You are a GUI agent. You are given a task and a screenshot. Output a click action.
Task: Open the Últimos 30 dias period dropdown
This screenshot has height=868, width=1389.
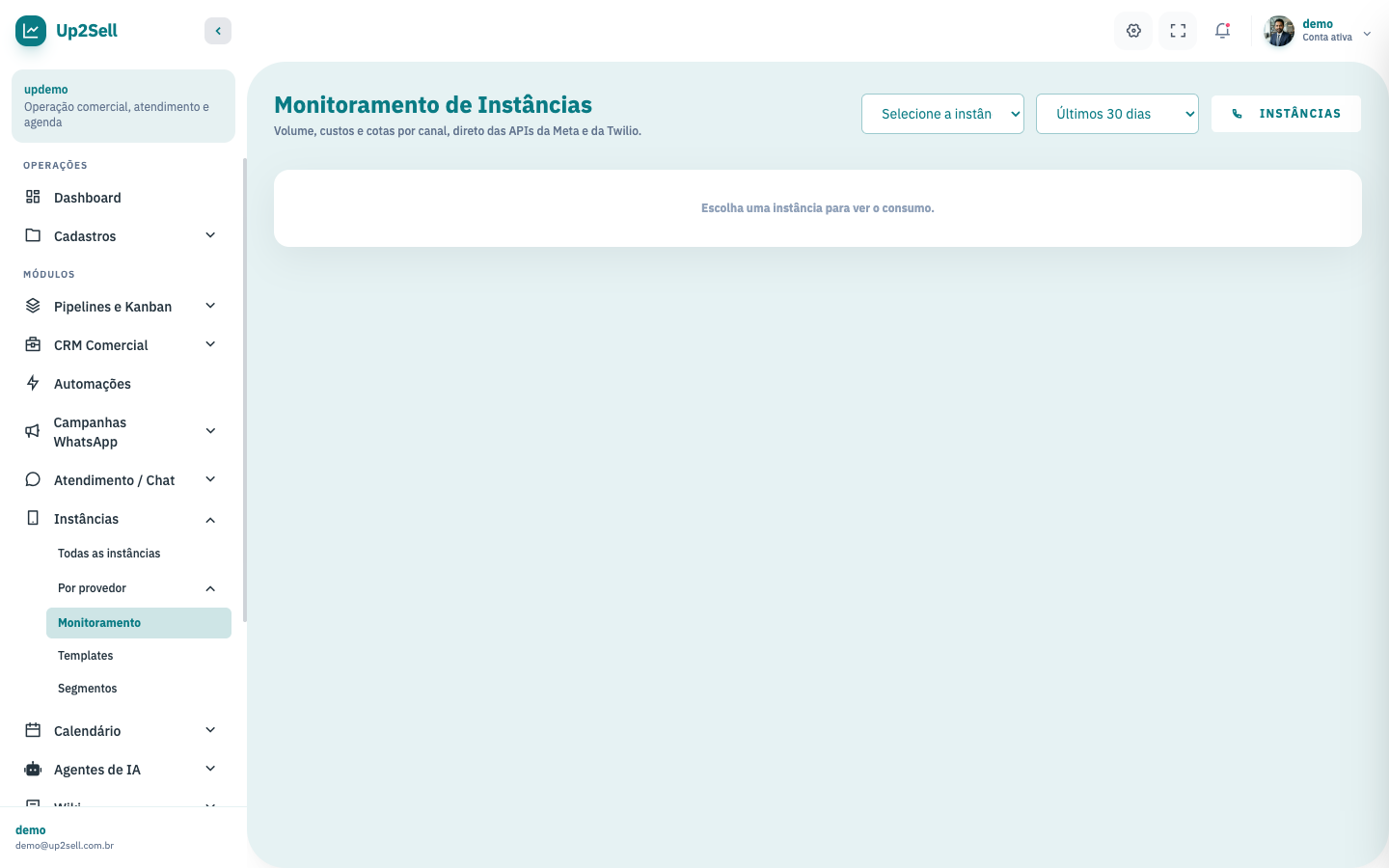[x=1117, y=114]
